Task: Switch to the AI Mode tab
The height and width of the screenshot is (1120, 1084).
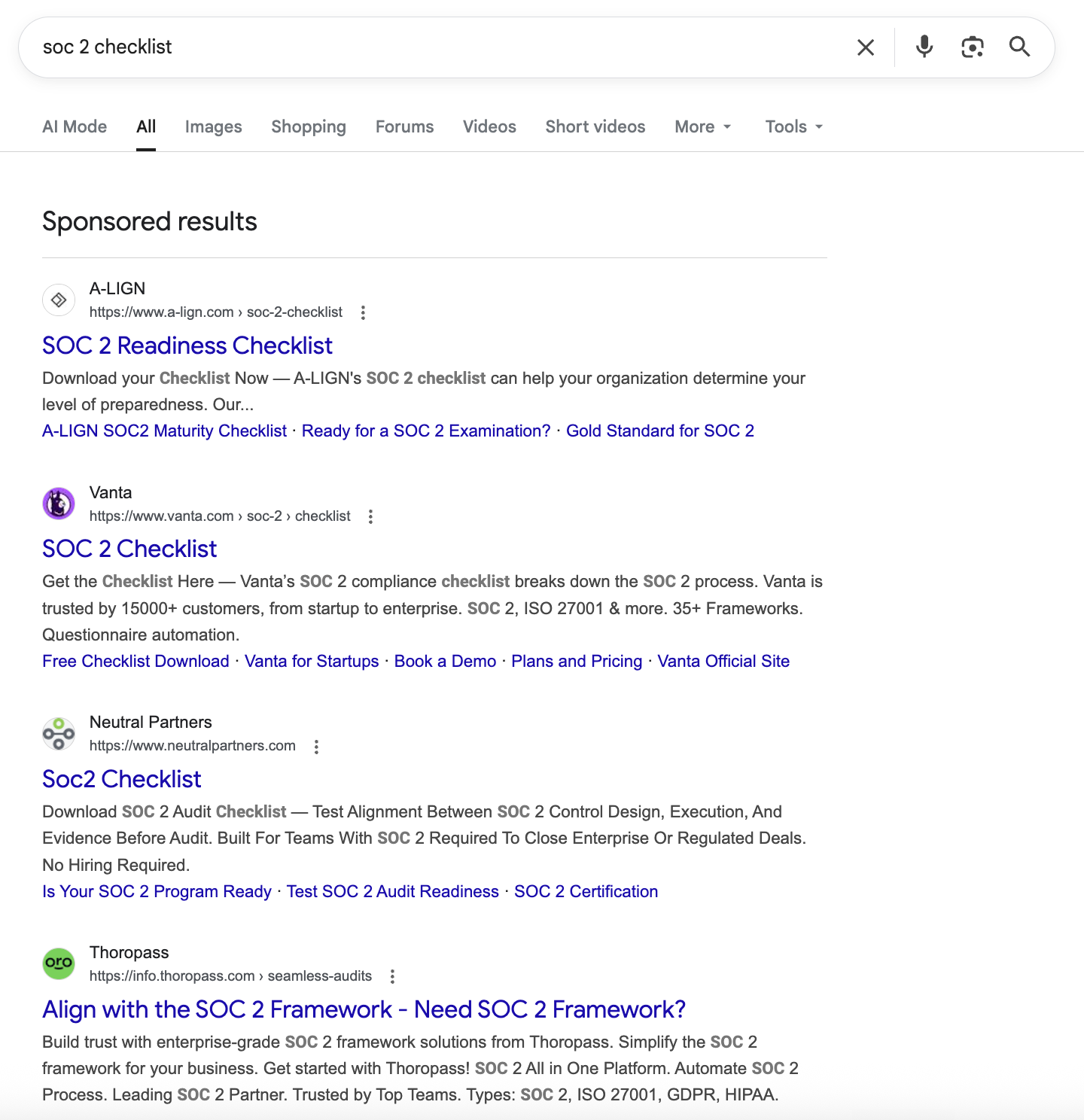Action: [75, 126]
